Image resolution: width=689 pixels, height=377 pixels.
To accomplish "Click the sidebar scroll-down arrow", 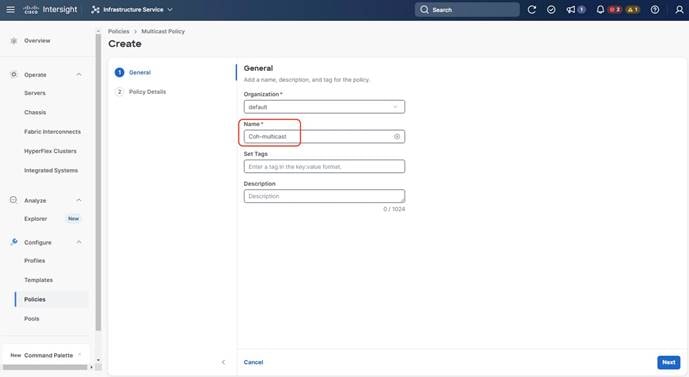I will pyautogui.click(x=98, y=360).
